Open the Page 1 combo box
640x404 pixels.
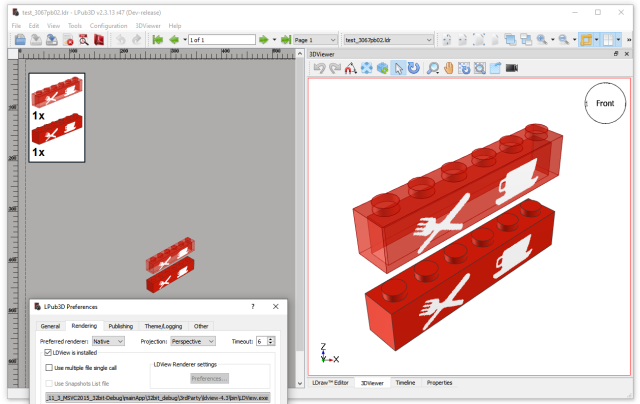click(315, 40)
